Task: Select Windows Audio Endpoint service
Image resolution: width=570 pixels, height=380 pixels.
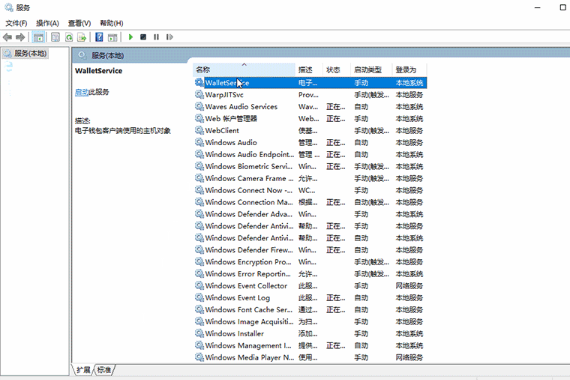Action: point(310,155)
